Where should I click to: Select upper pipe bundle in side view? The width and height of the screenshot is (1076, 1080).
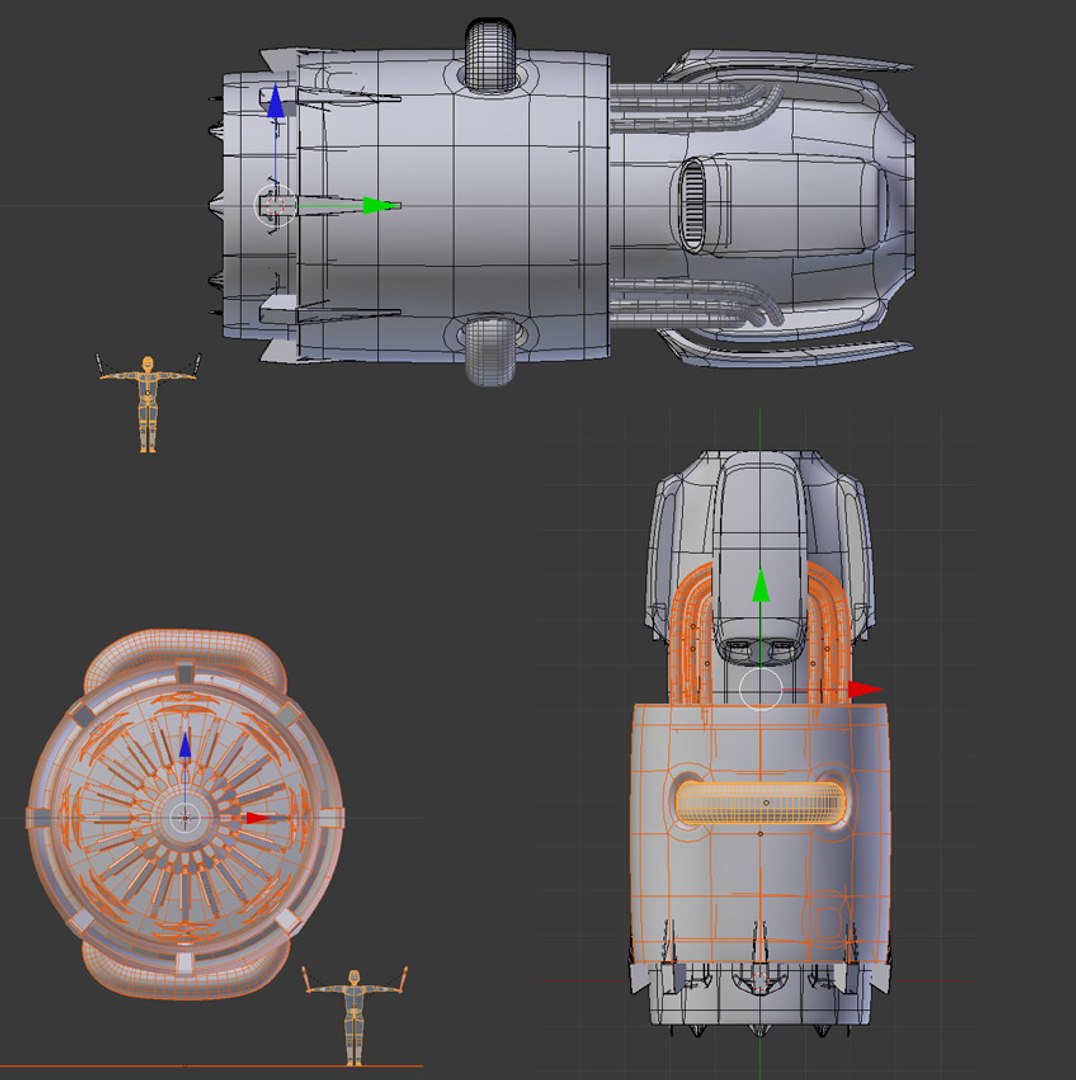point(696,107)
